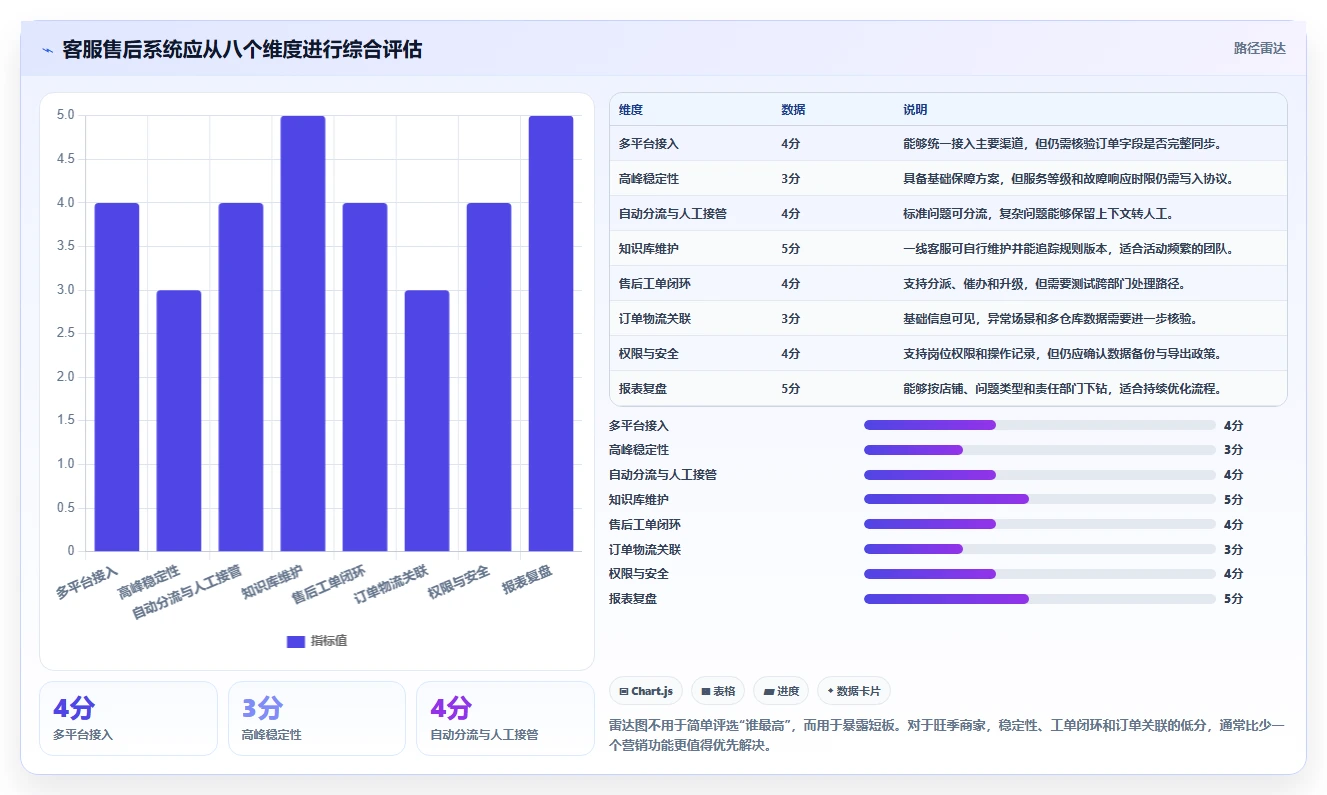
Task: Click the description starting '支持分派、催办和升级'
Action: 1044,284
